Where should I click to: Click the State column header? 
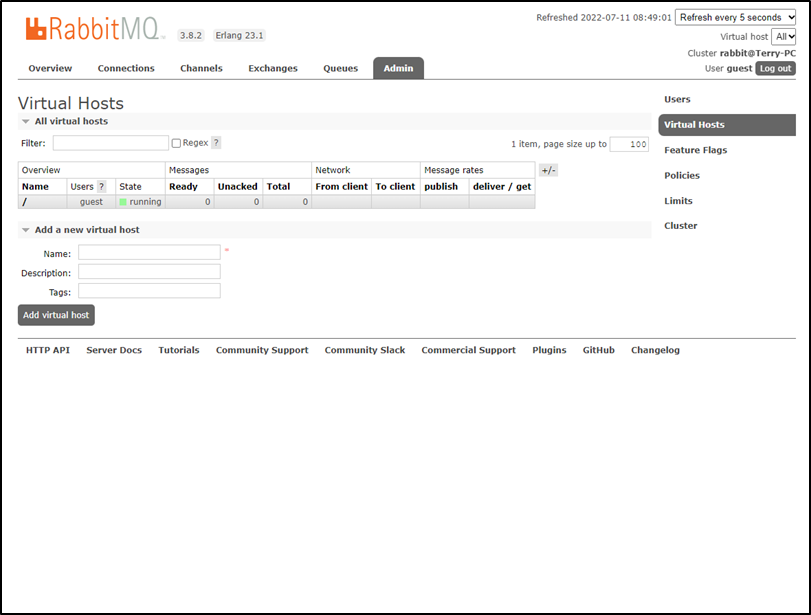click(x=130, y=187)
